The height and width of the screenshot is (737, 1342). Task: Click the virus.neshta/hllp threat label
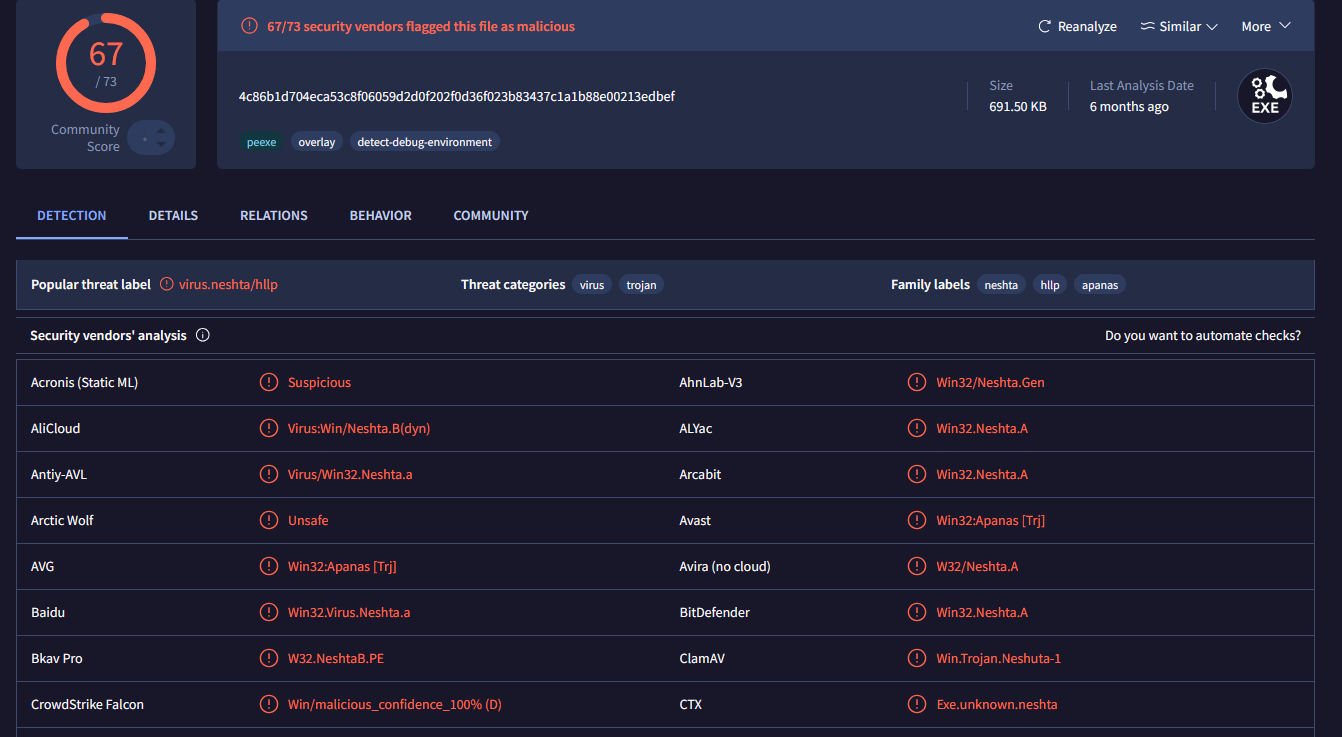228,284
